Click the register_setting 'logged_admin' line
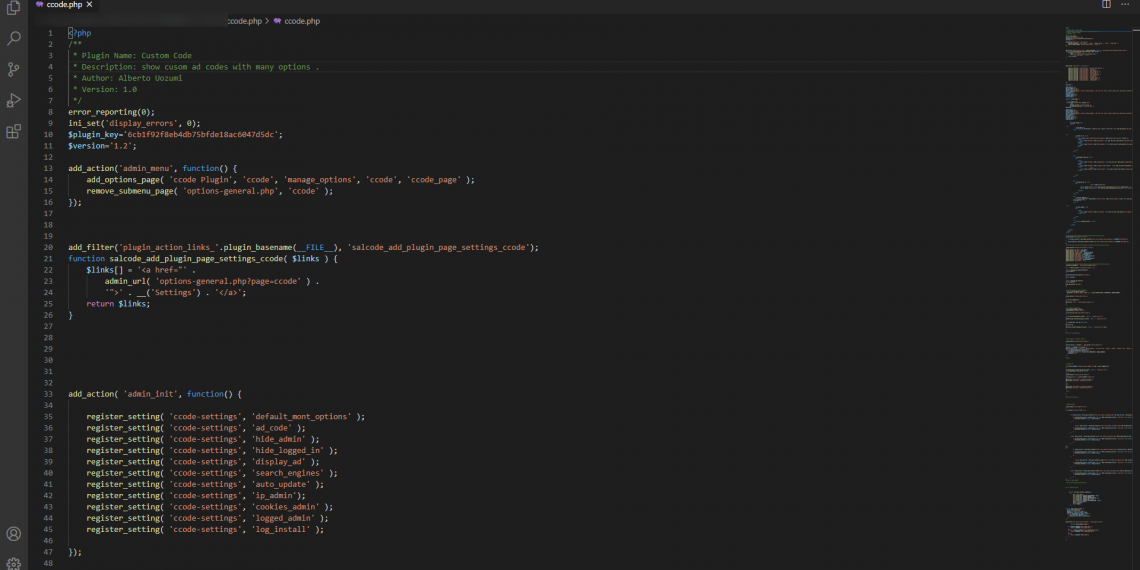This screenshot has width=1140, height=570. 207,518
